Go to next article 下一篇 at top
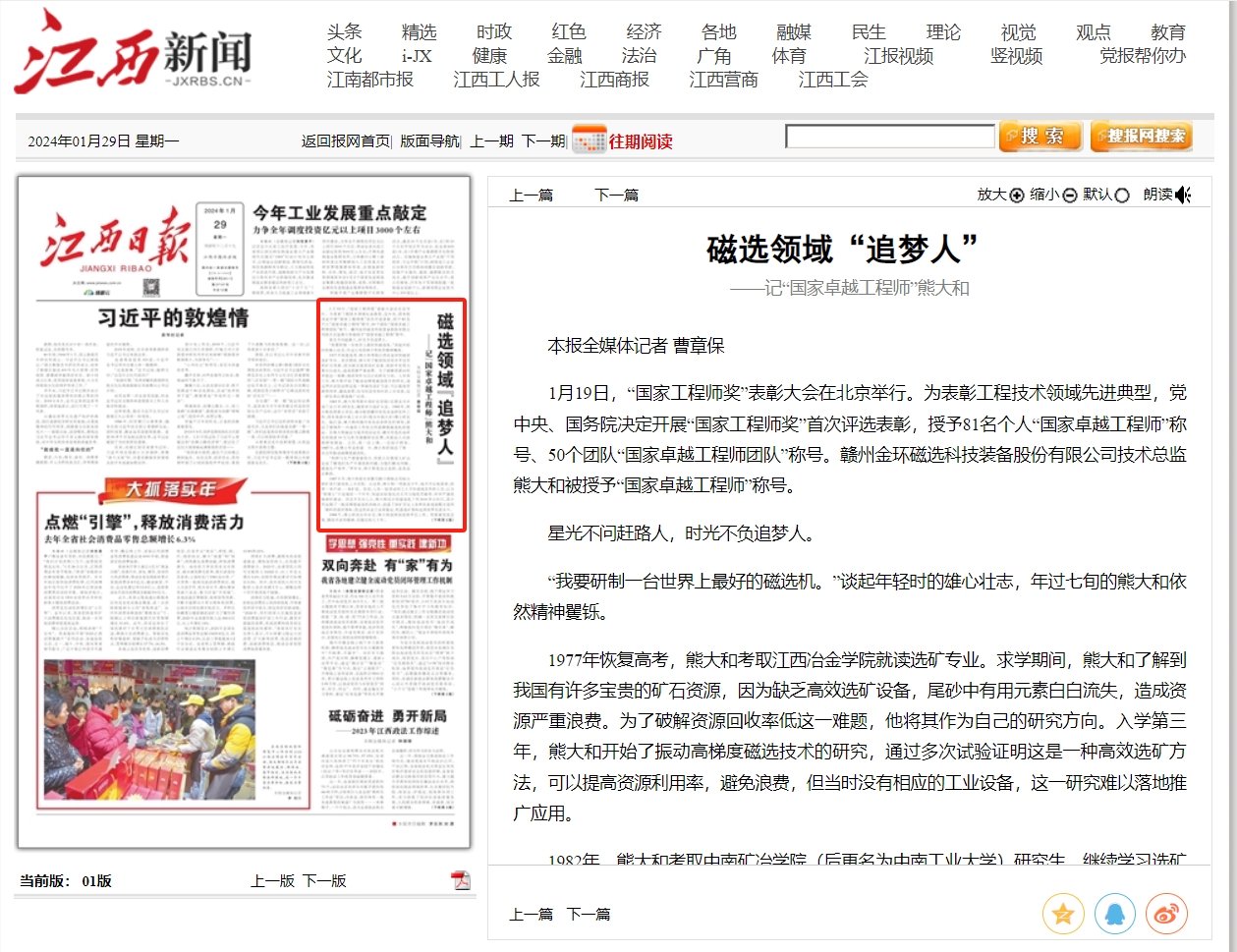This screenshot has width=1237, height=952. pyautogui.click(x=616, y=195)
